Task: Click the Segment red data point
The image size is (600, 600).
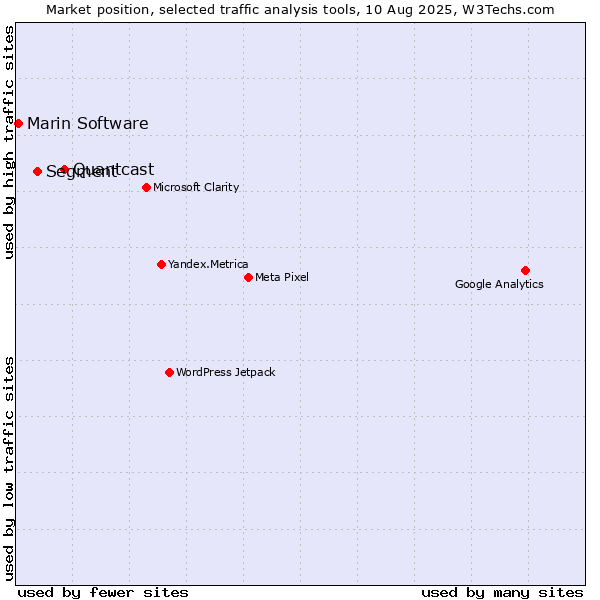Action: point(37,171)
